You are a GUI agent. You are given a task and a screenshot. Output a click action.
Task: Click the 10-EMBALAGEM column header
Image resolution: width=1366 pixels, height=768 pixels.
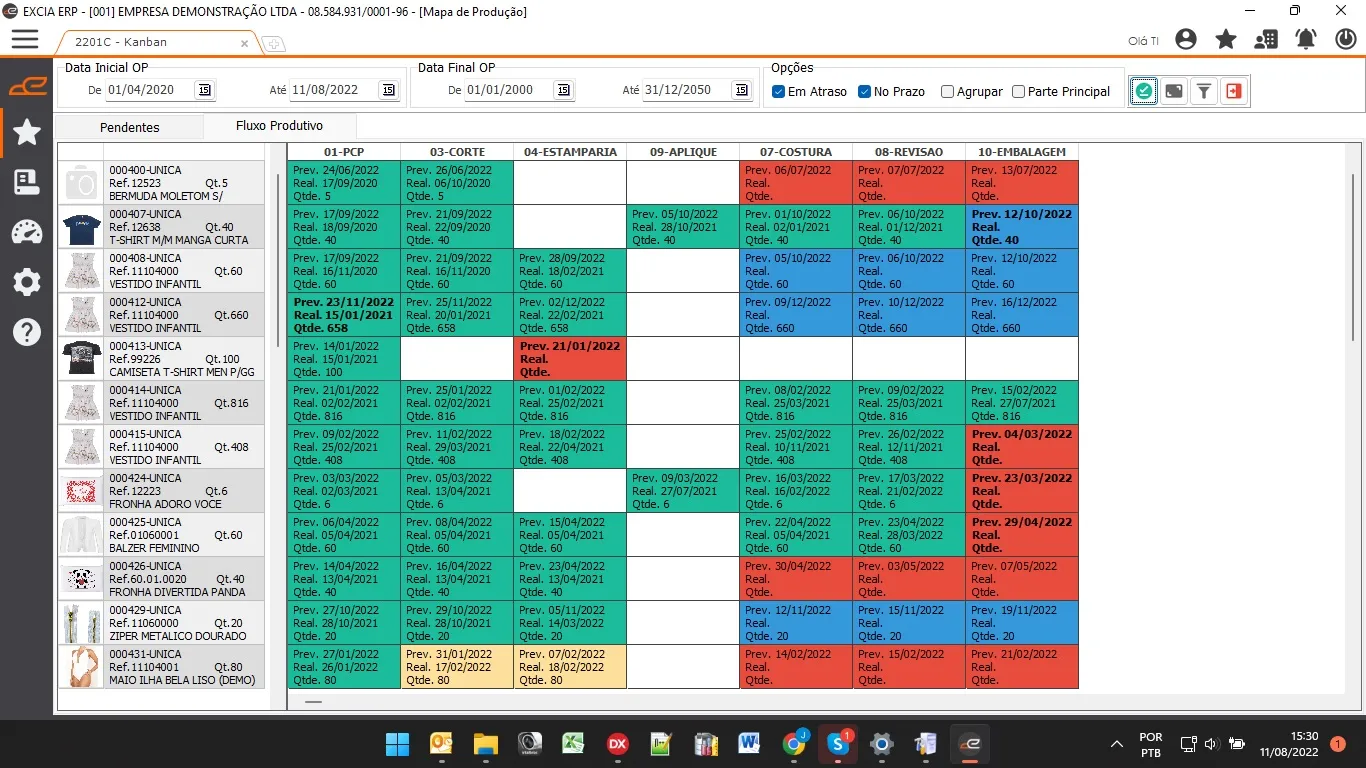(1022, 152)
